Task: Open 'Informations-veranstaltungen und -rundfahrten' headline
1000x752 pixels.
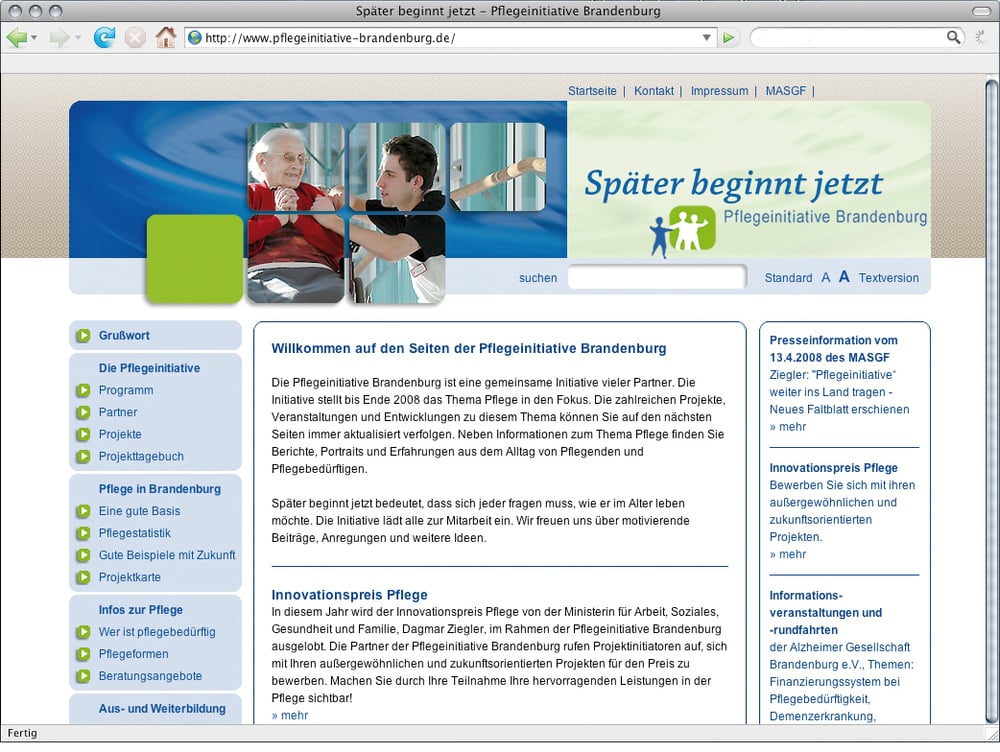Action: 825,613
